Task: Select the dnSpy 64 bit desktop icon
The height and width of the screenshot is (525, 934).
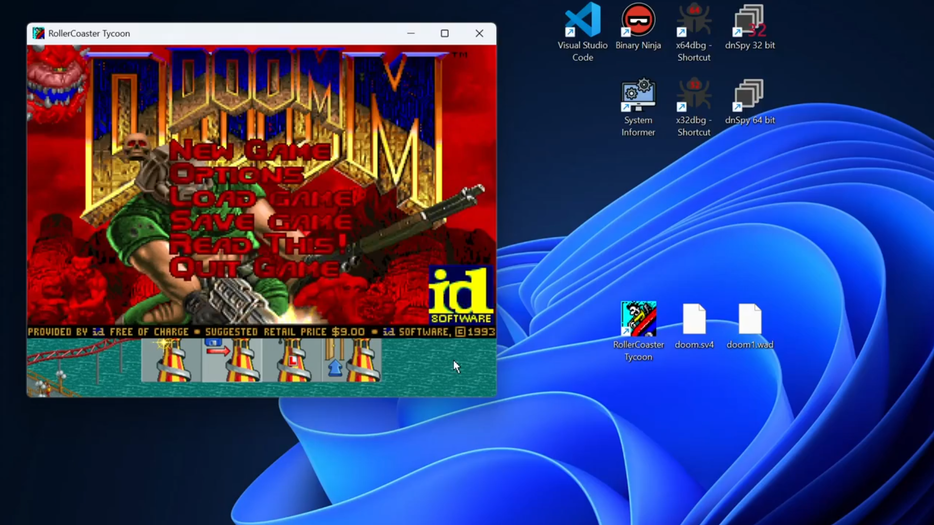Action: (x=749, y=102)
